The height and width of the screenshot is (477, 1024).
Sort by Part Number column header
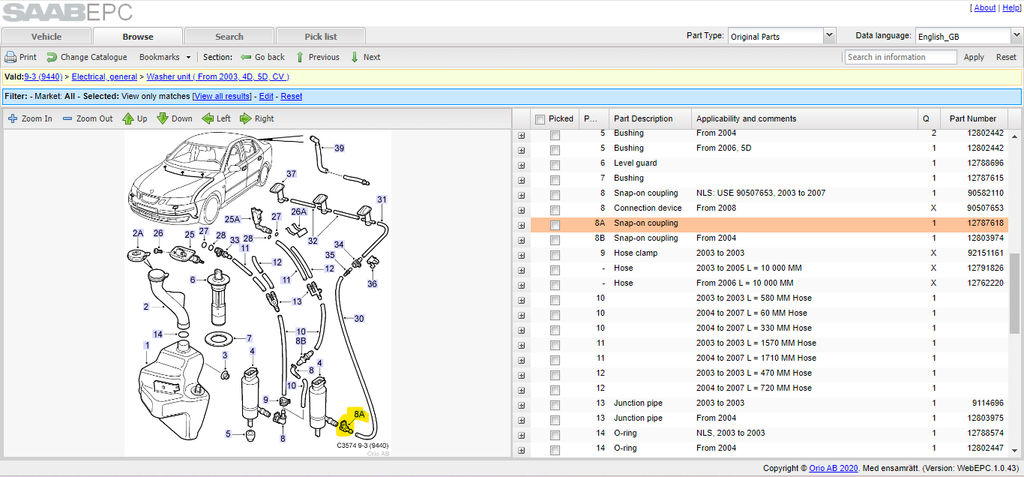click(973, 119)
